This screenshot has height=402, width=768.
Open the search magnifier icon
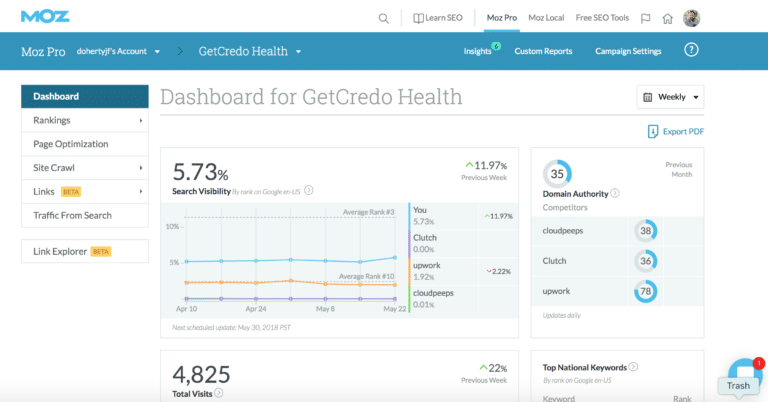pos(384,19)
